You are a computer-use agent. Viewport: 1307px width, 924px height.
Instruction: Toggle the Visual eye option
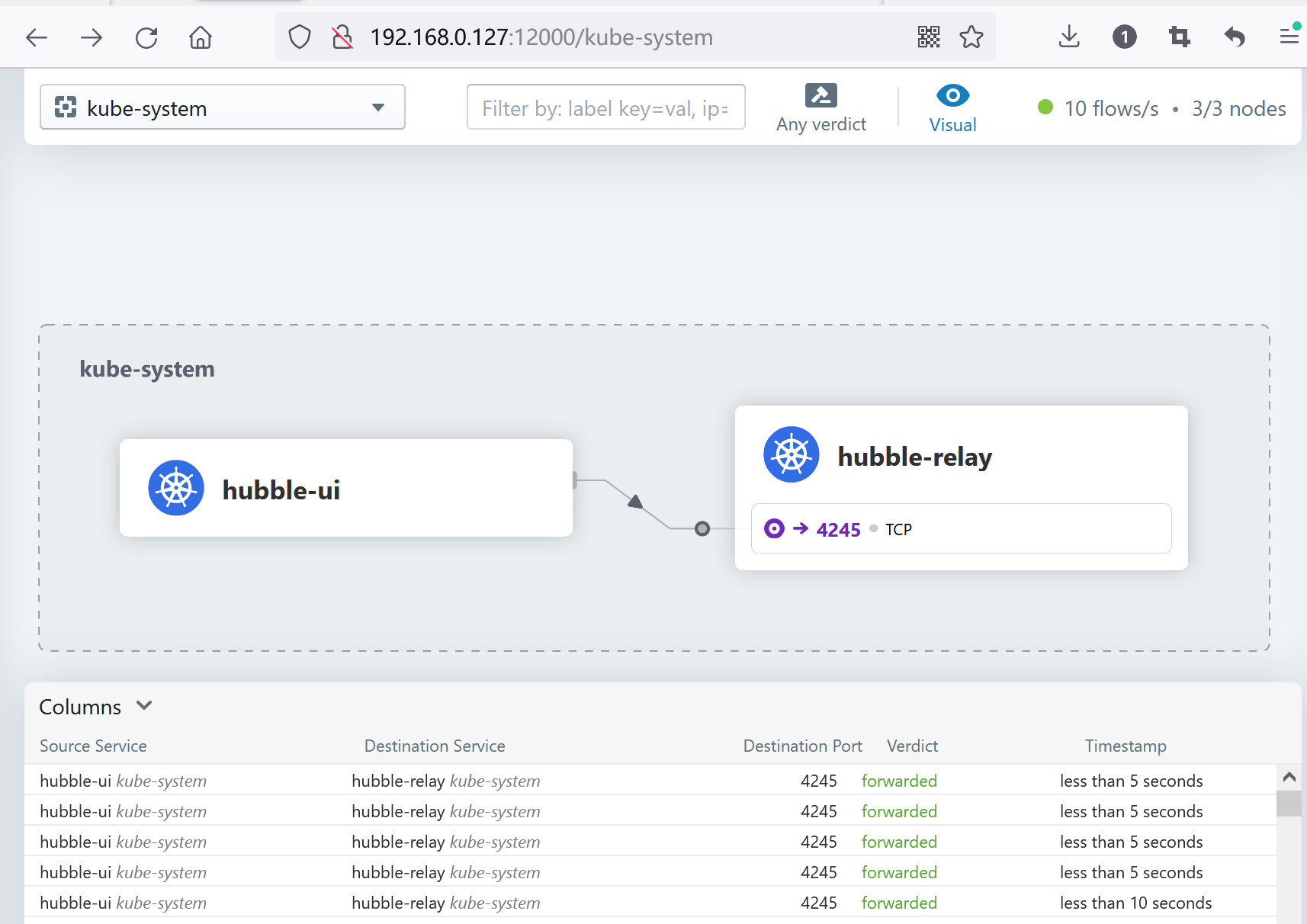click(x=952, y=108)
